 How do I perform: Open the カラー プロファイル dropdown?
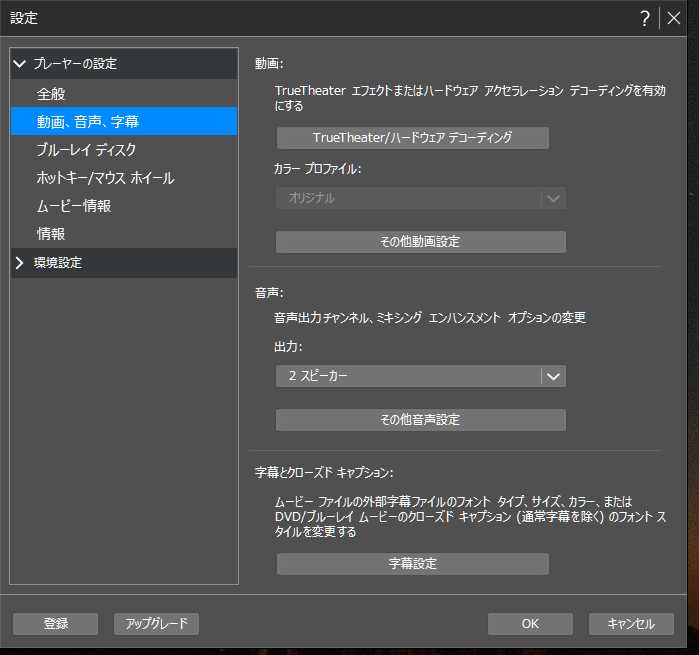(x=421, y=198)
